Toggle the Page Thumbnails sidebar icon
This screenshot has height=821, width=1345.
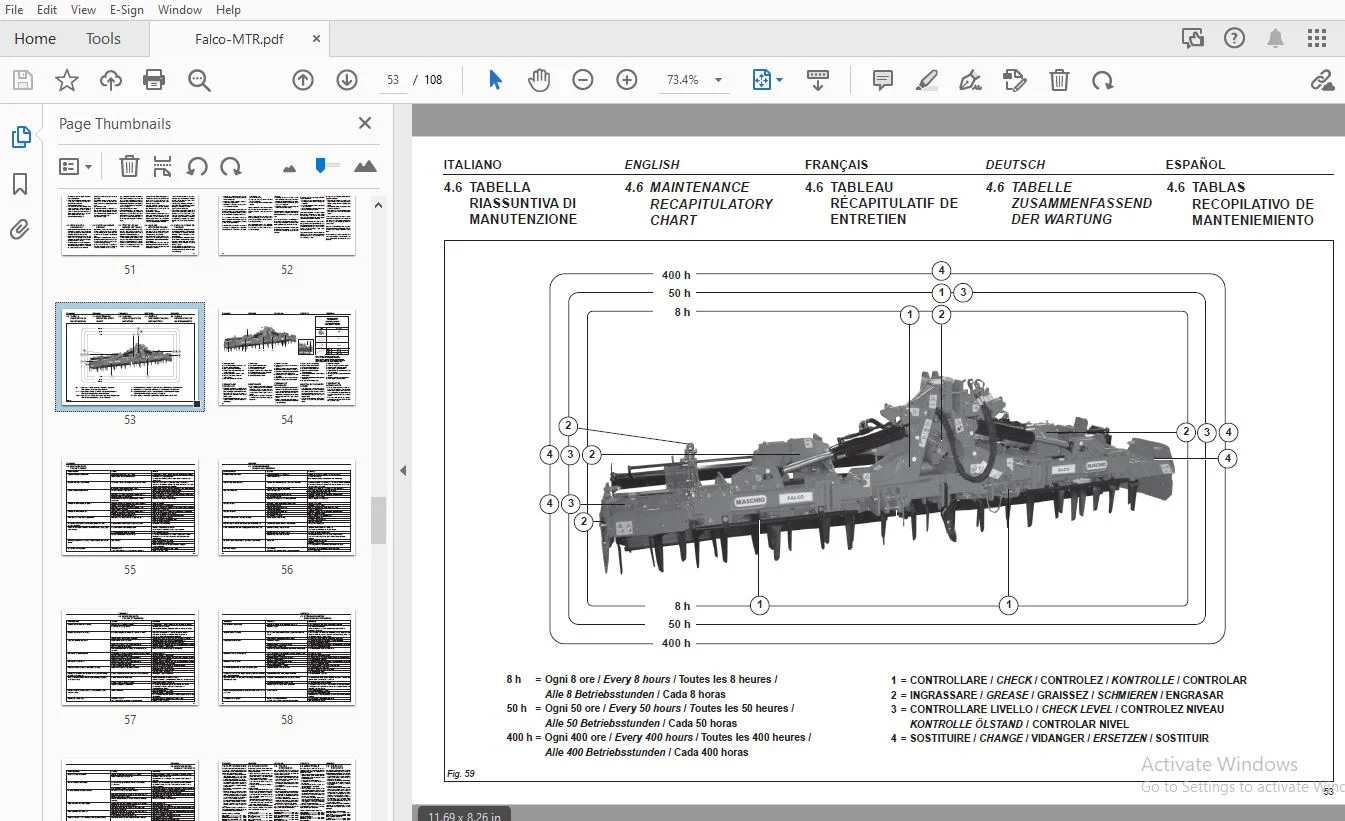(20, 138)
